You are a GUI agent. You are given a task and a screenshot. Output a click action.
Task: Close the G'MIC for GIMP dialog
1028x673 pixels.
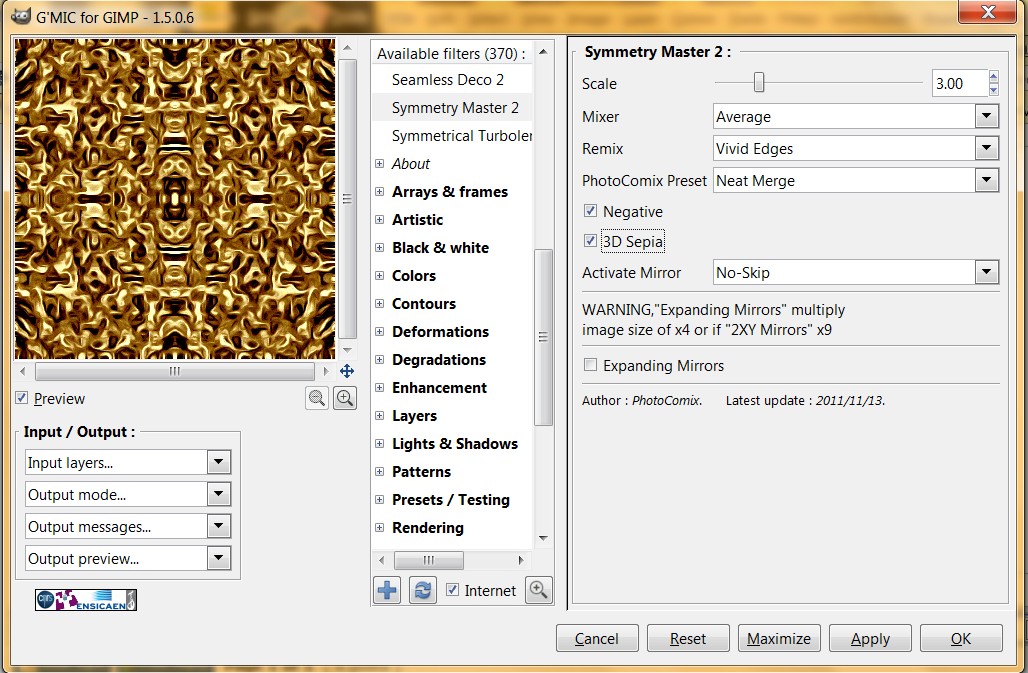click(x=988, y=11)
